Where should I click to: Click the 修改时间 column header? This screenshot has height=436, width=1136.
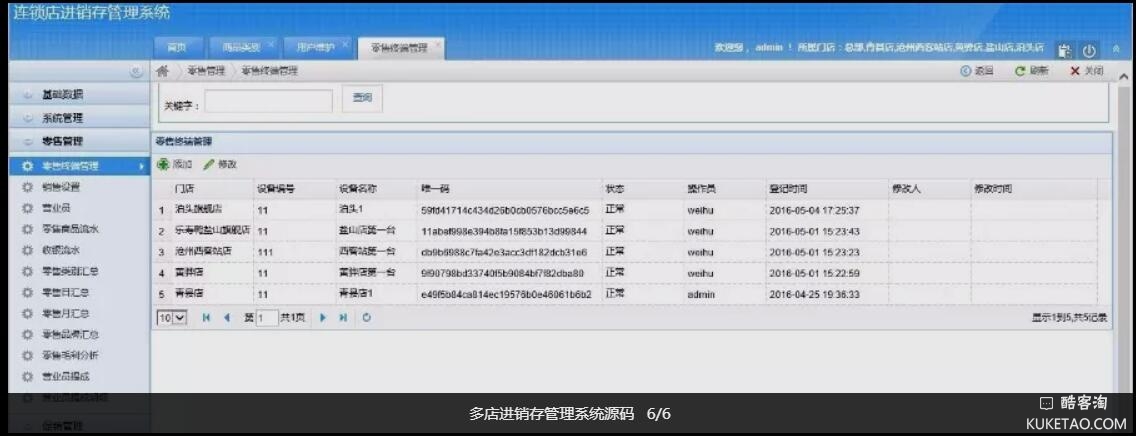point(1034,188)
